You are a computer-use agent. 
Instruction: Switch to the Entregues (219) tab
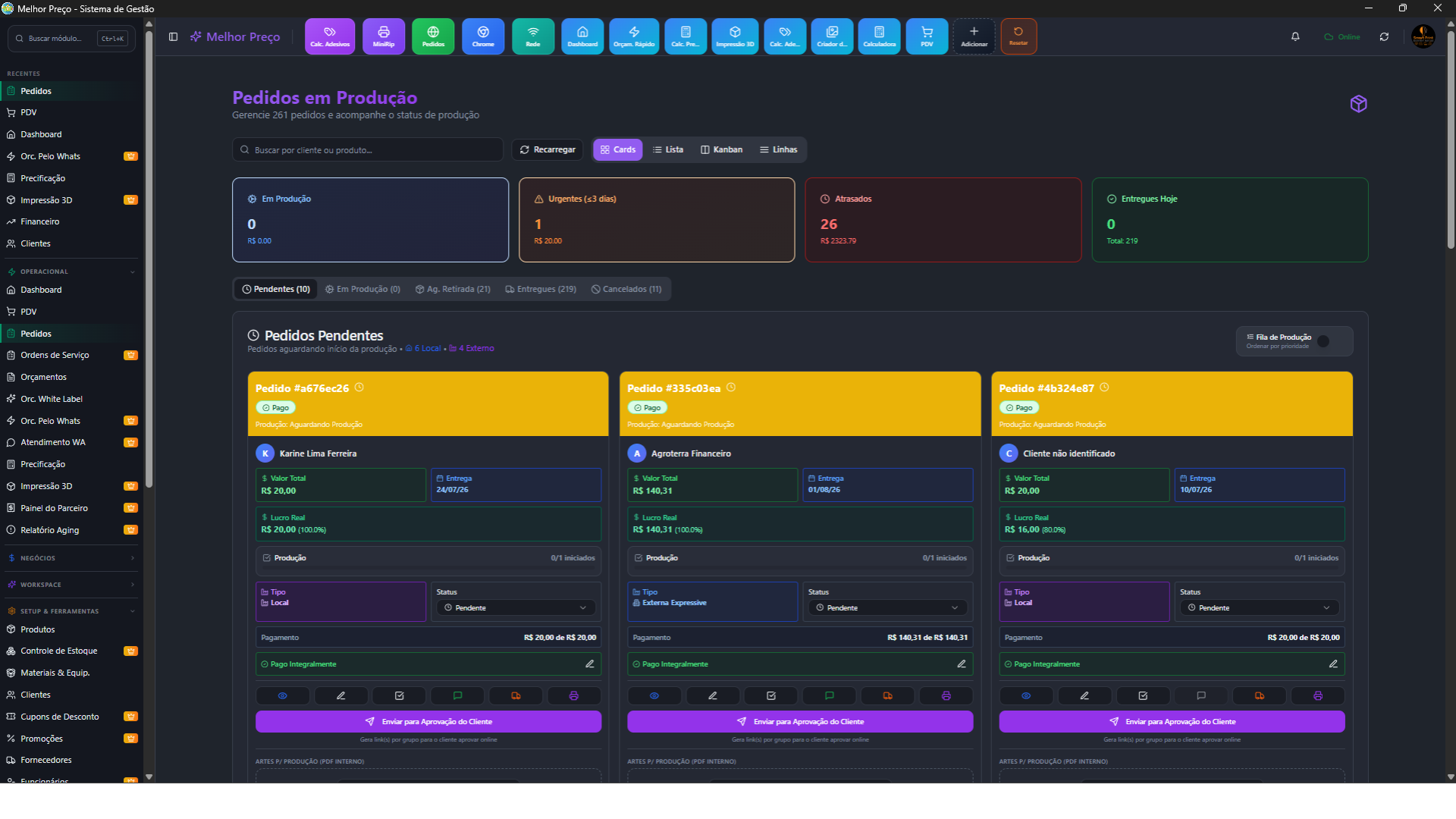[541, 289]
